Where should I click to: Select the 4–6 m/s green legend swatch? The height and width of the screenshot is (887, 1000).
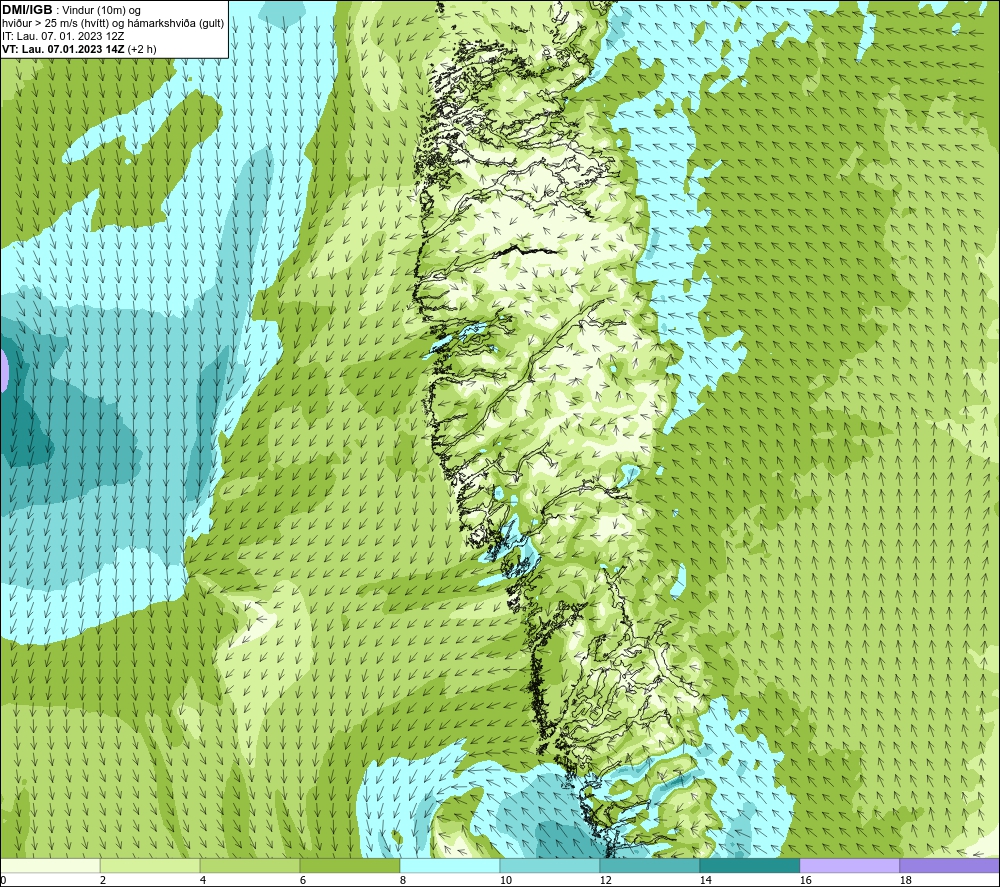[250, 865]
